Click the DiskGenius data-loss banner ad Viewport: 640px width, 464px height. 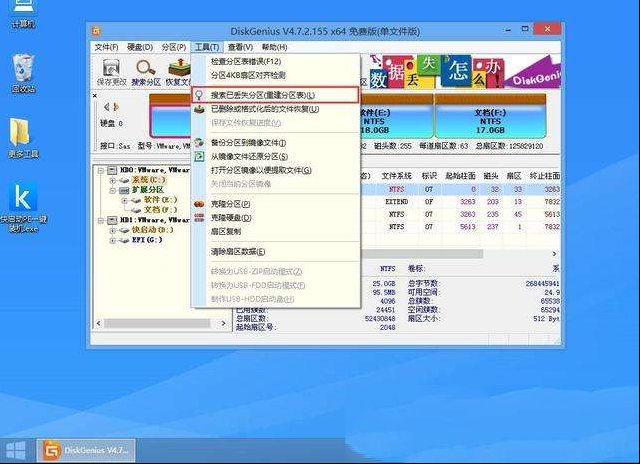(465, 72)
